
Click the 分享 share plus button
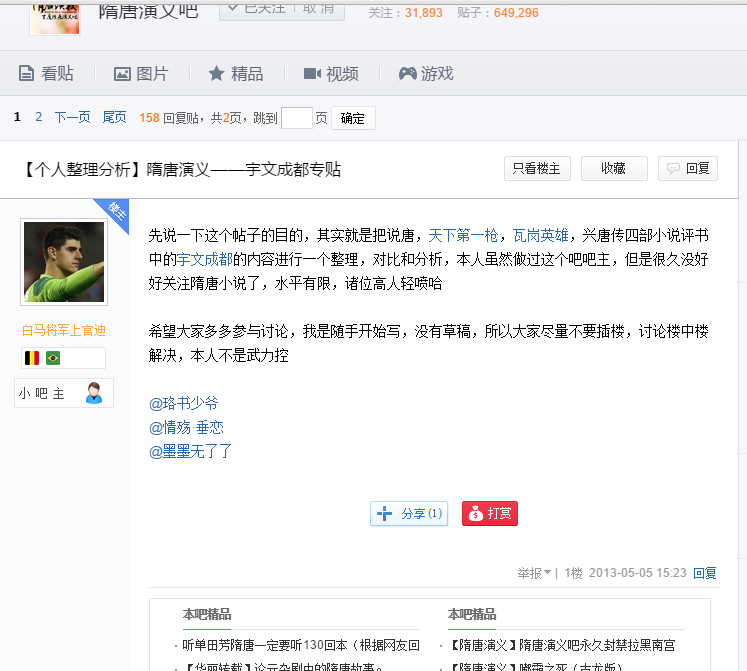tap(409, 513)
